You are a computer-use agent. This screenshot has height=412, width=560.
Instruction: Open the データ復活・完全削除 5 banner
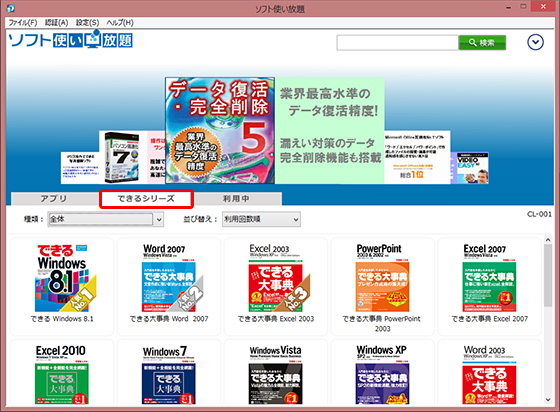click(x=220, y=131)
